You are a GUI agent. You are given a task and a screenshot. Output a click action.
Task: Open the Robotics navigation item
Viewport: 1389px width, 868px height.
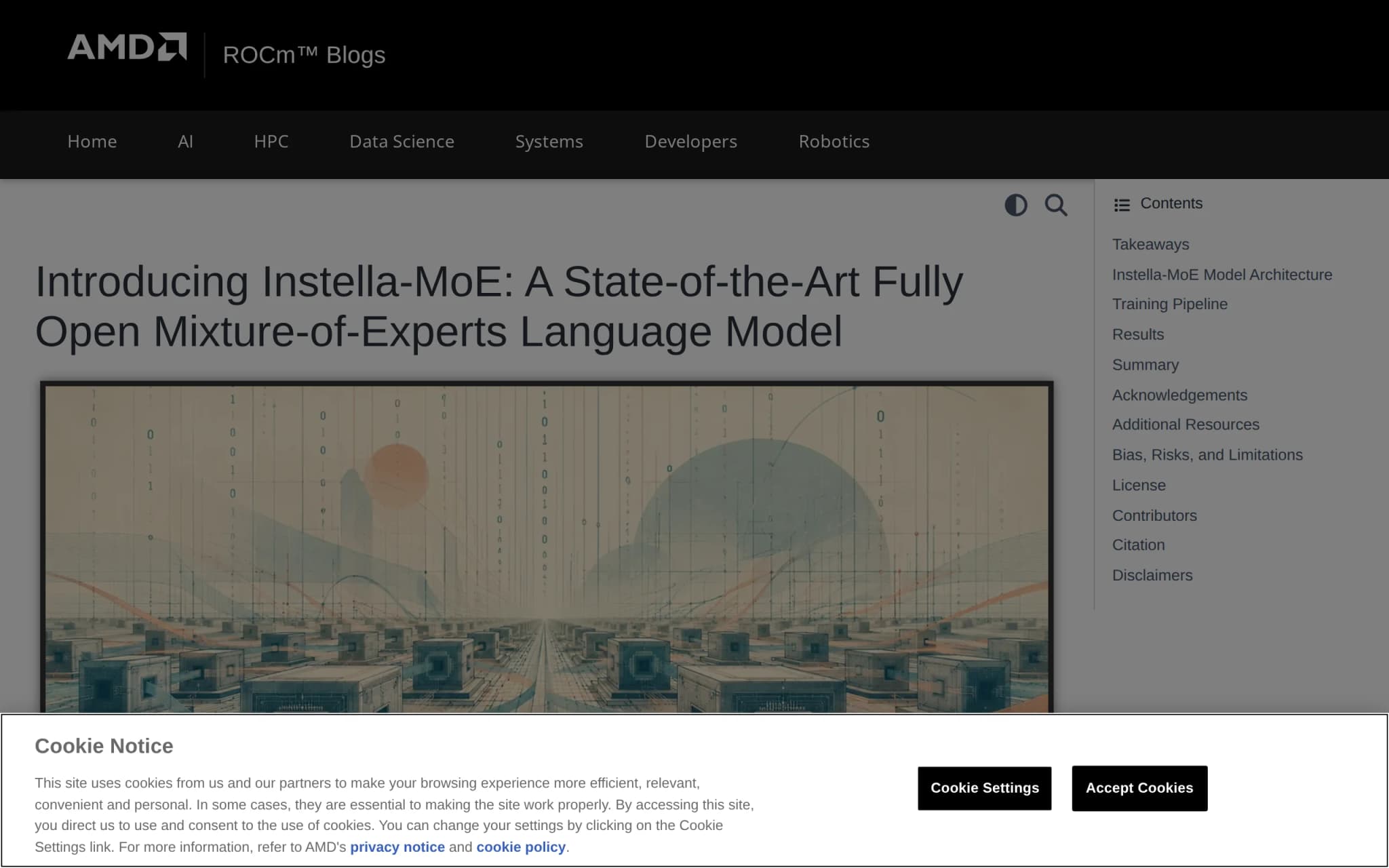pyautogui.click(x=834, y=141)
